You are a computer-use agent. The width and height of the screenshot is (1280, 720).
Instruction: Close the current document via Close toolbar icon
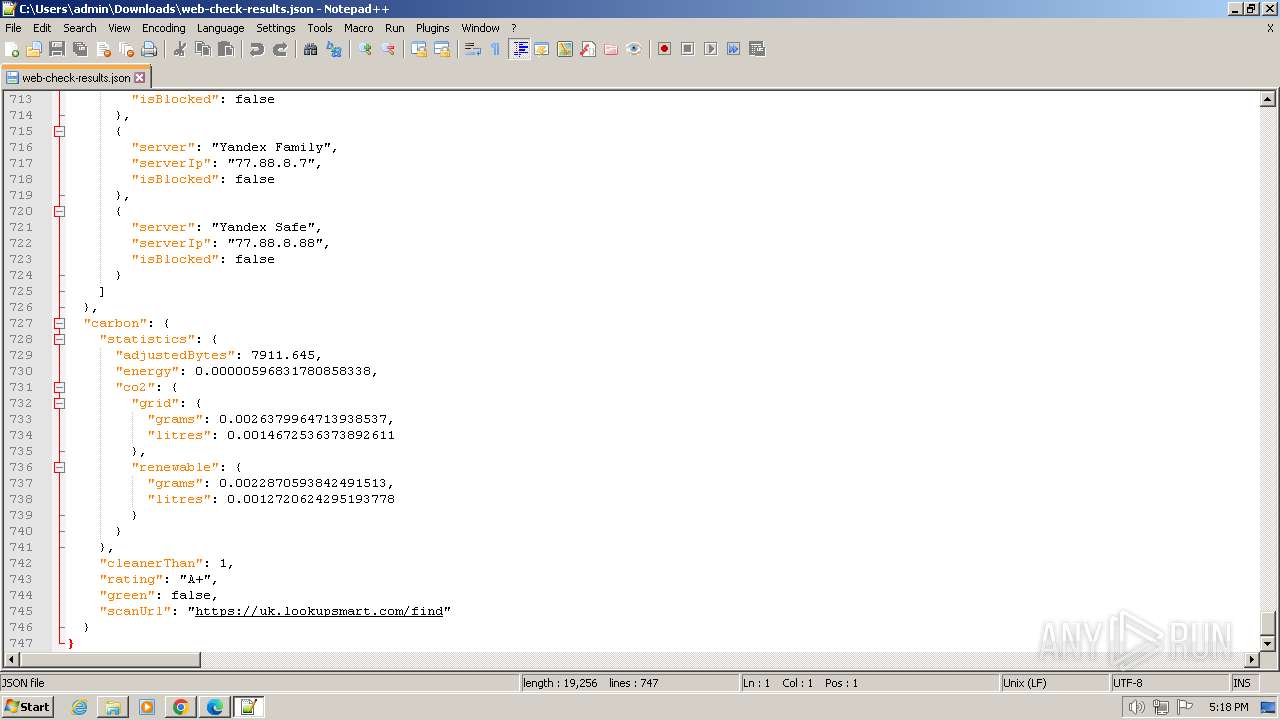(x=103, y=49)
